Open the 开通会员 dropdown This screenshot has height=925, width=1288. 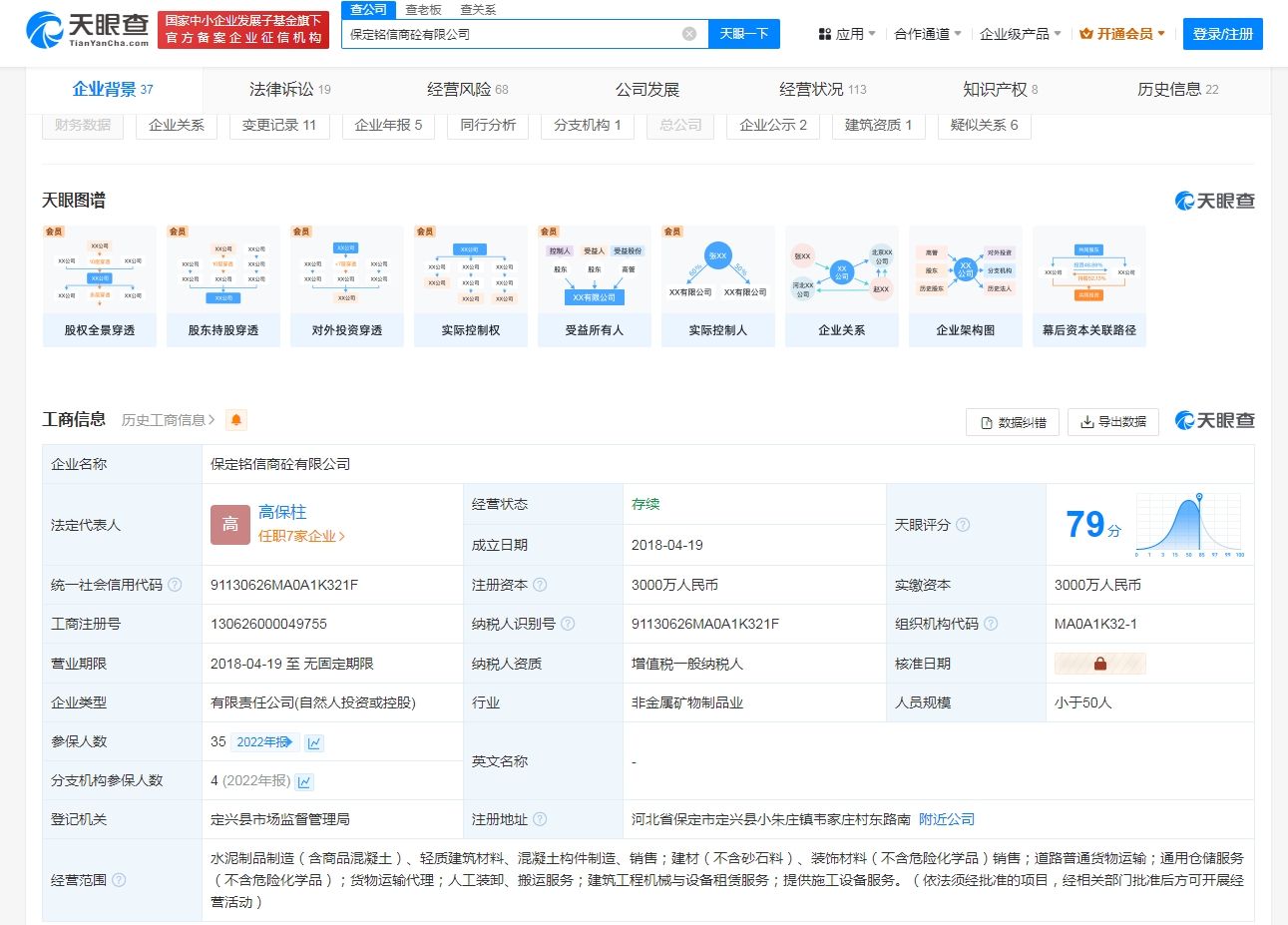pyautogui.click(x=1122, y=34)
